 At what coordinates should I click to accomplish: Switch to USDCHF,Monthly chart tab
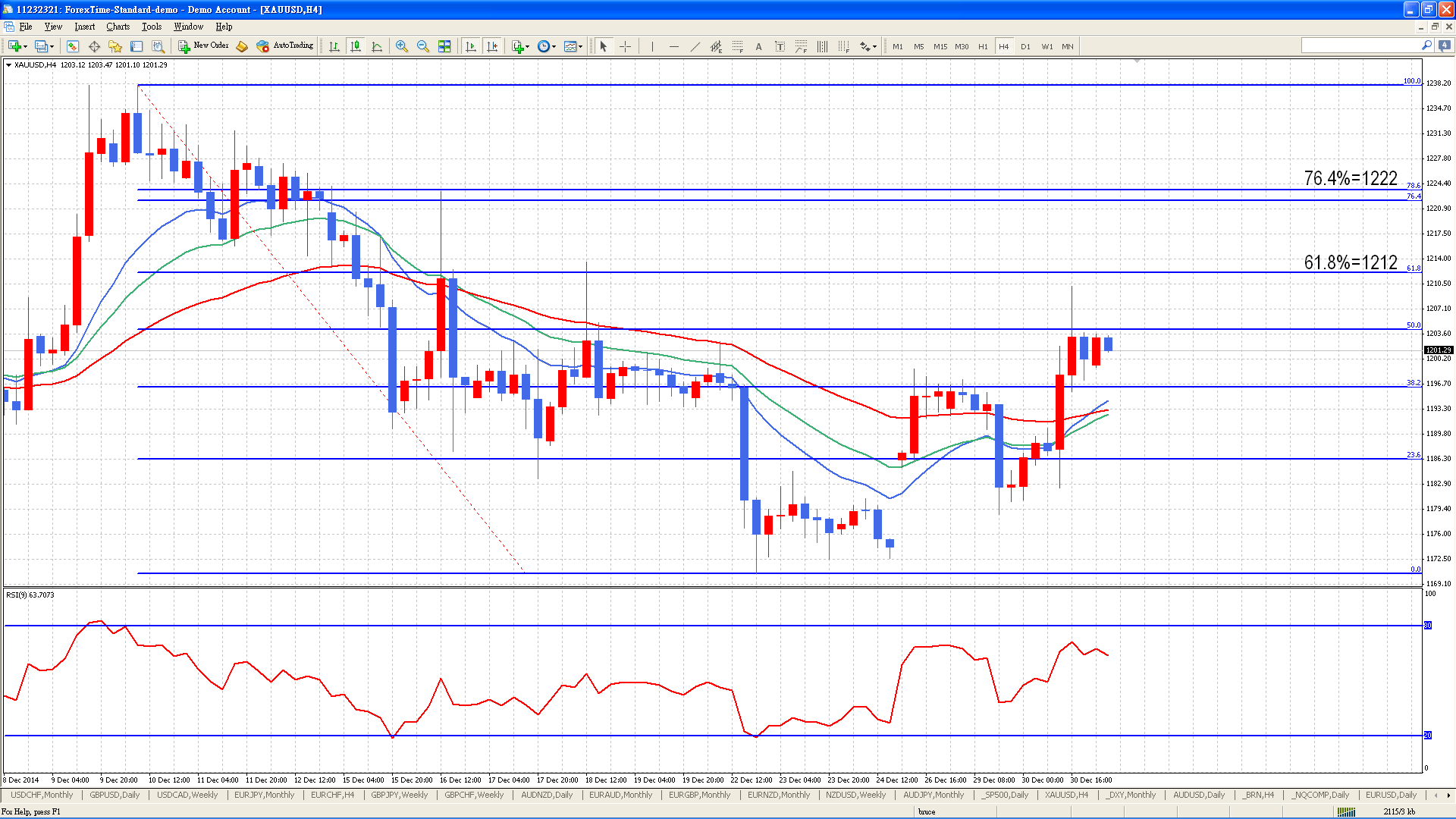(42, 795)
